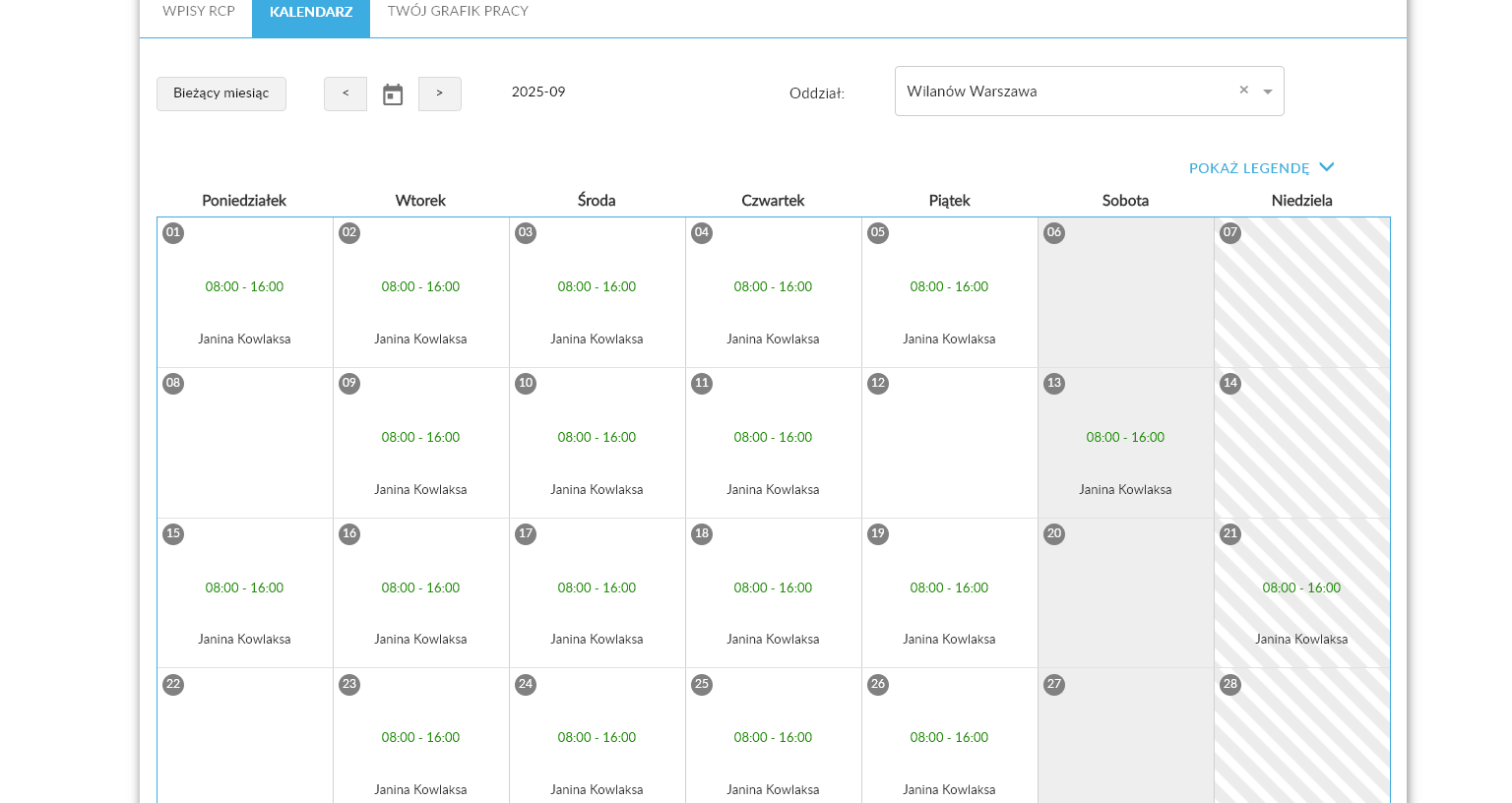Click the chevron next to Pokaż legendę
The image size is (1512, 803).
click(x=1326, y=167)
